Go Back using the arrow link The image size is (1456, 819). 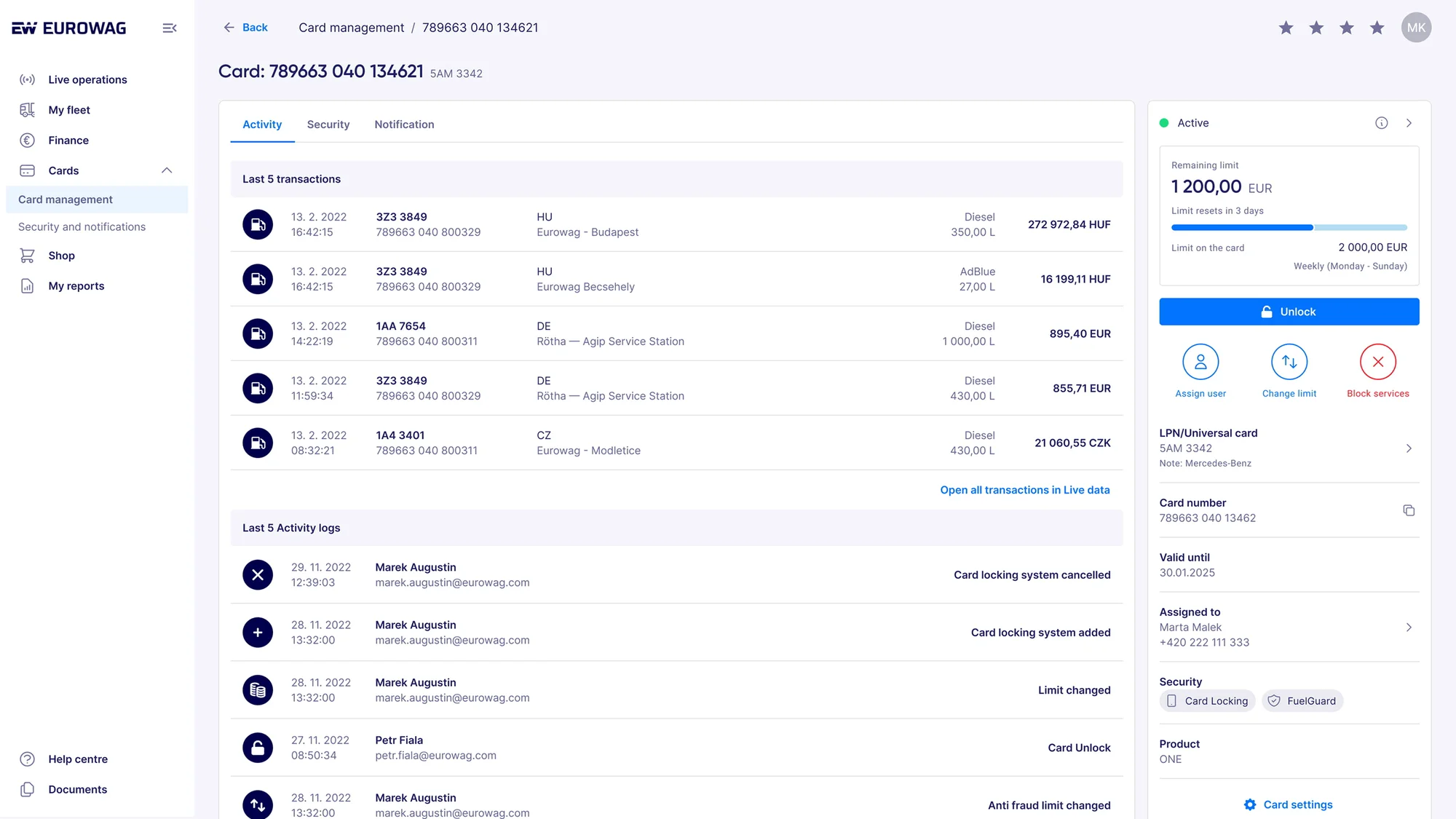(x=245, y=27)
